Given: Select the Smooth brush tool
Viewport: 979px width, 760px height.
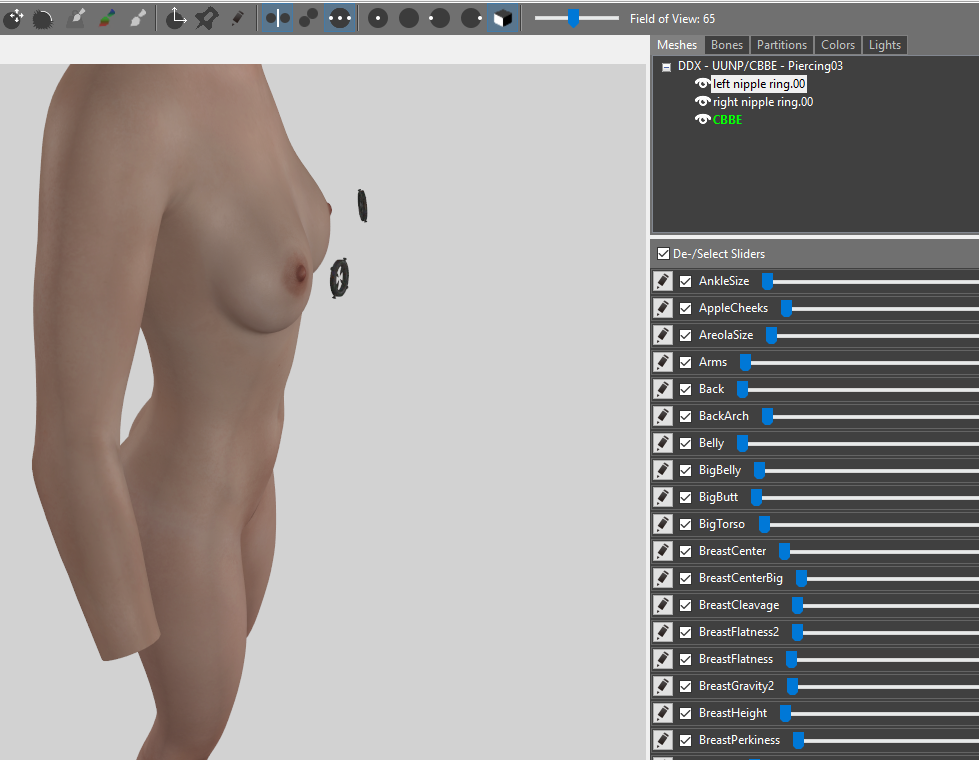Looking at the screenshot, I should [43, 19].
